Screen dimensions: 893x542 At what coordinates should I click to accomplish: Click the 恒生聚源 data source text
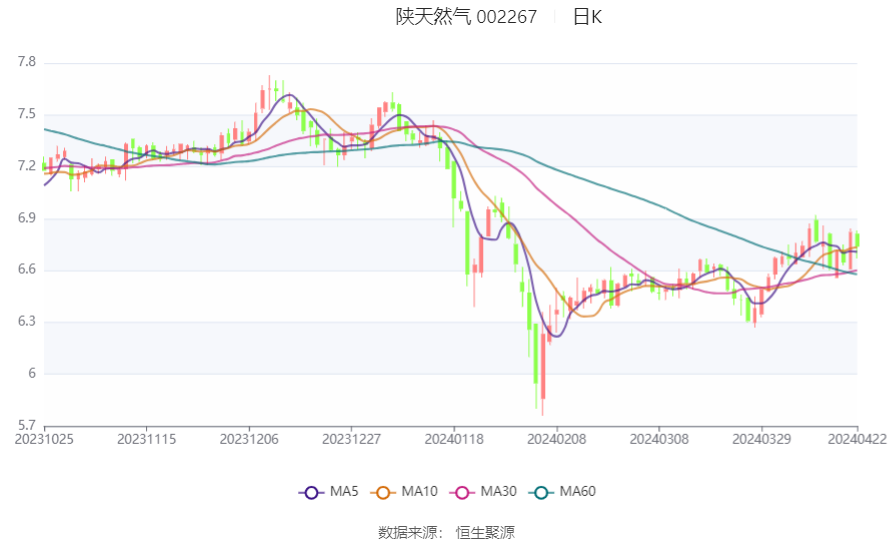[x=485, y=532]
